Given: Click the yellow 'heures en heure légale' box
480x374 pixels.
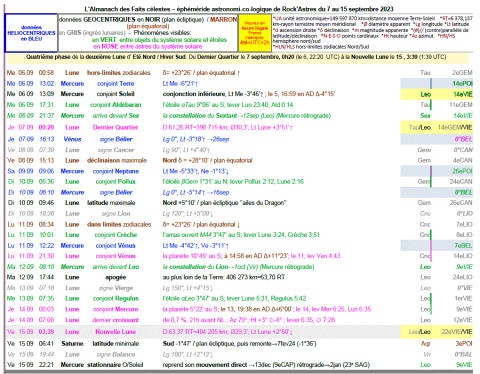Looking at the screenshot, I should [x=255, y=33].
